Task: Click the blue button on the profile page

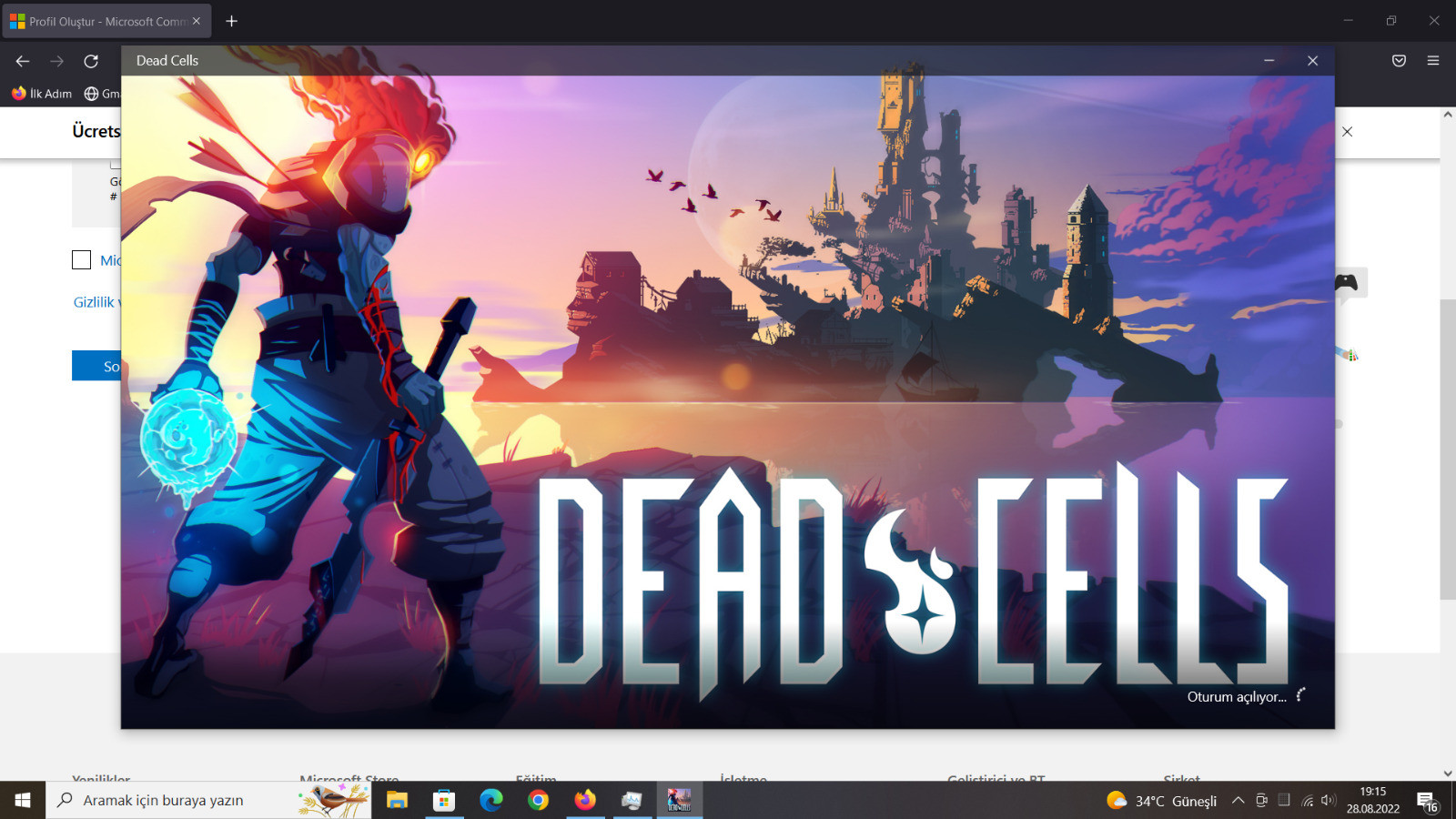Action: [x=96, y=366]
